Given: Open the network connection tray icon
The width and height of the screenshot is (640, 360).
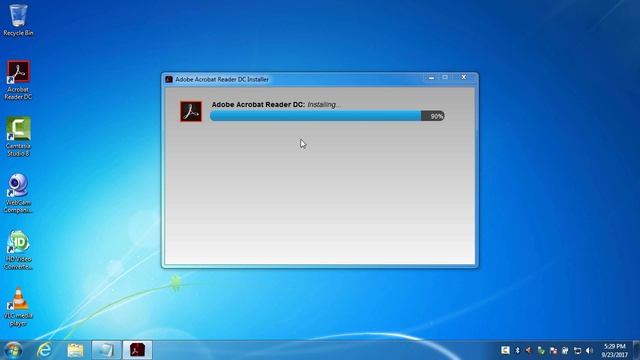Looking at the screenshot, I should 577,350.
